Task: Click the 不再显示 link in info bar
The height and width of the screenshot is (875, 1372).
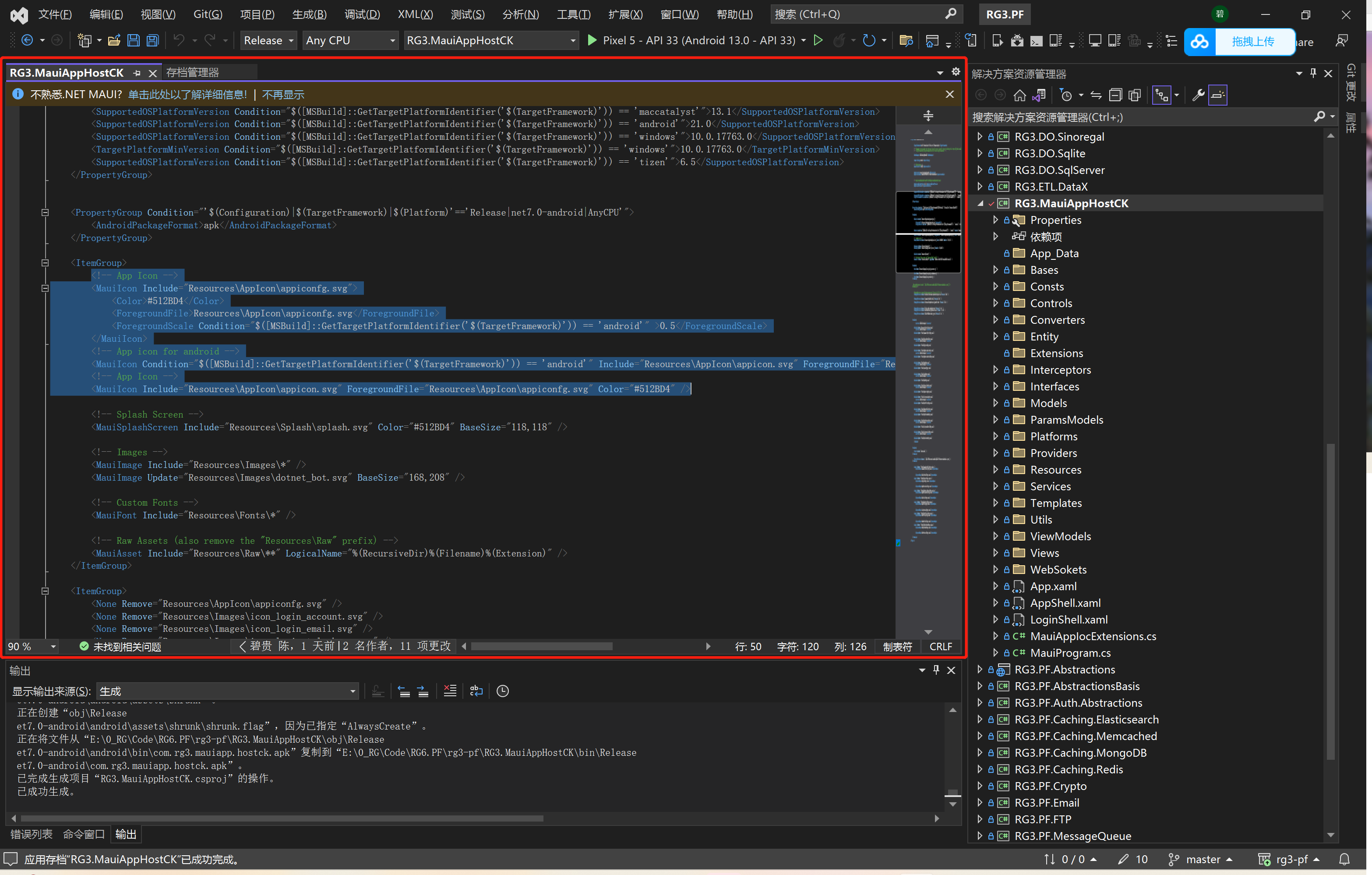Action: [x=282, y=95]
